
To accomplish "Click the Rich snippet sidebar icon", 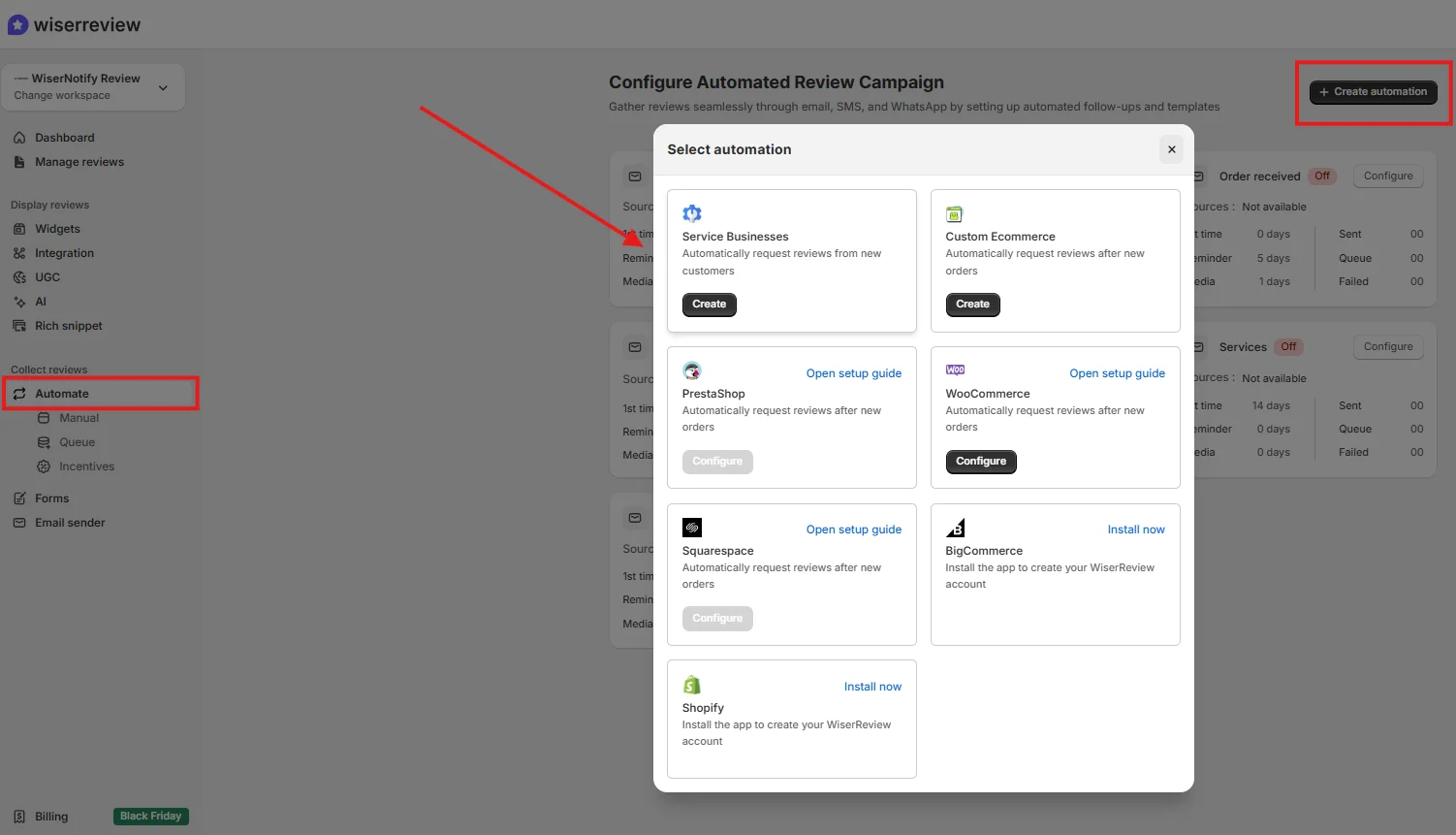I will 21,325.
